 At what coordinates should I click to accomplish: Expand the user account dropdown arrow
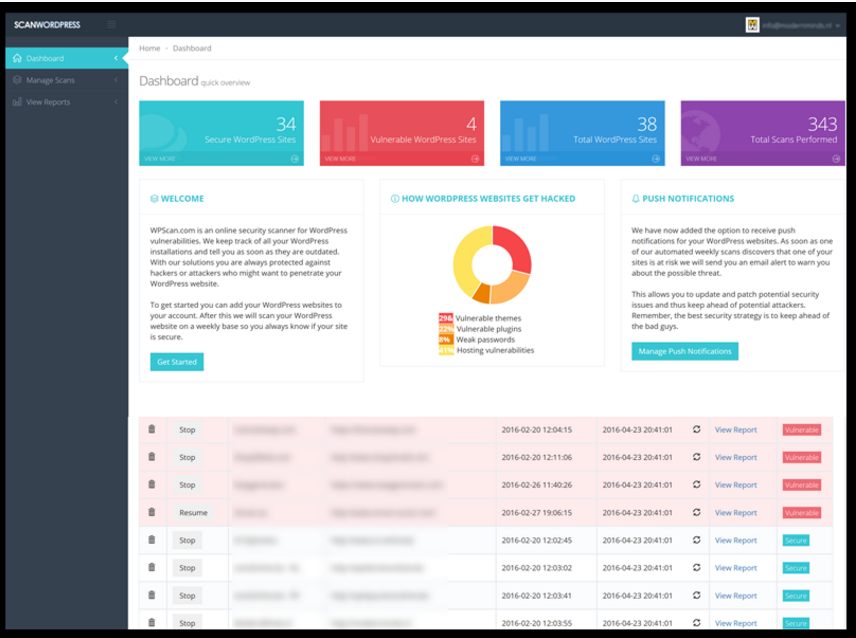click(837, 26)
